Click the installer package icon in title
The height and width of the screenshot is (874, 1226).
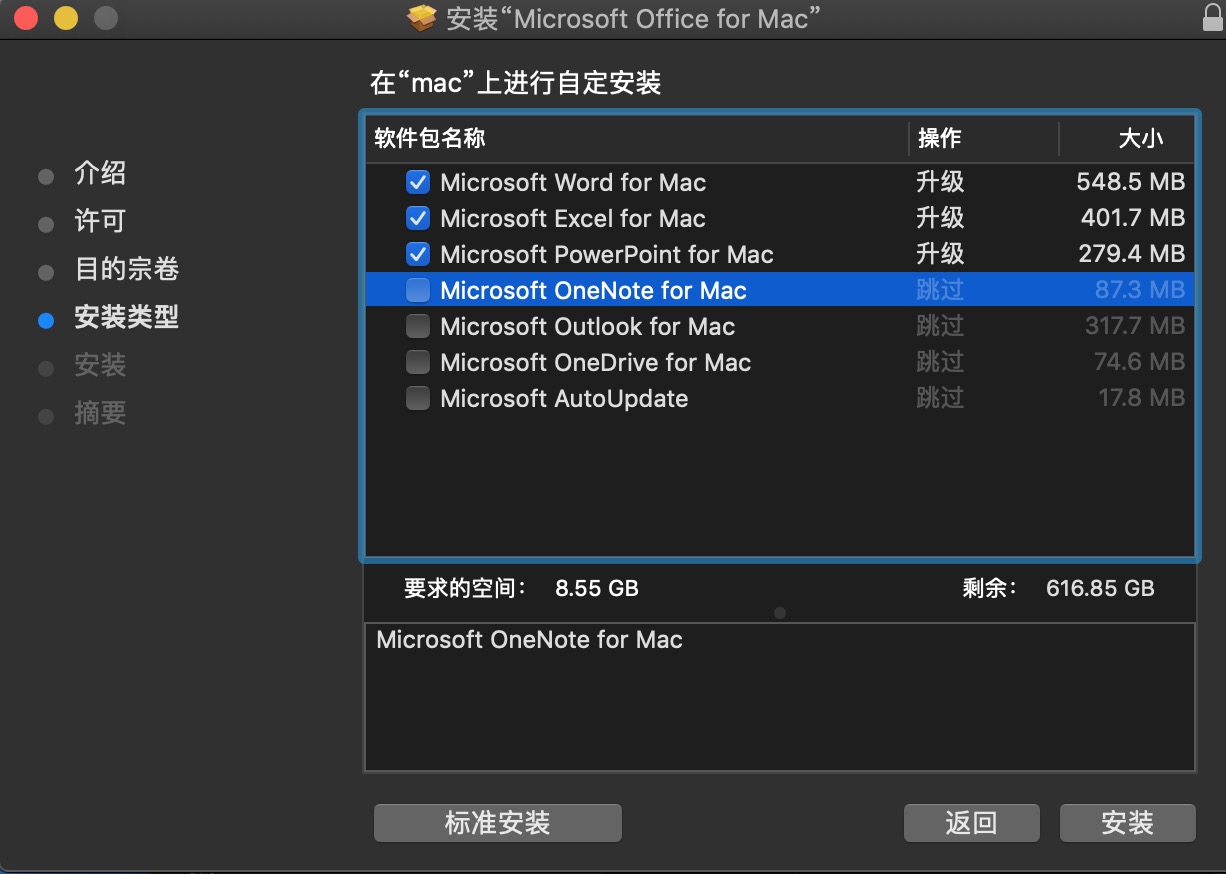[423, 18]
